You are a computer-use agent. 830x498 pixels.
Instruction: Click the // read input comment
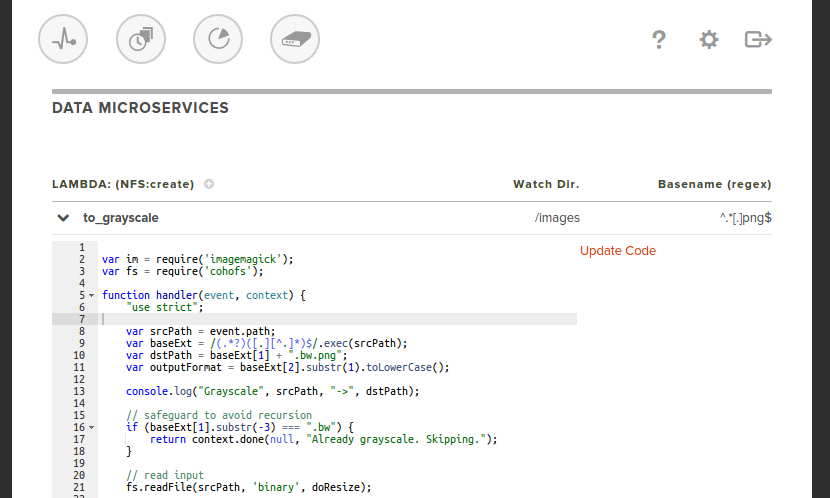165,475
